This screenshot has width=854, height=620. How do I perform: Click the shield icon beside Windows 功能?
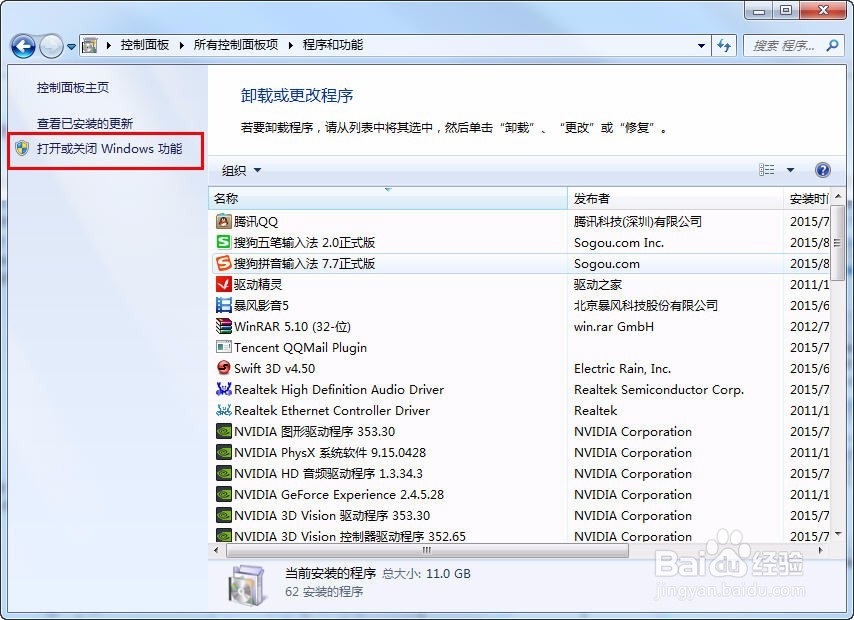point(22,148)
